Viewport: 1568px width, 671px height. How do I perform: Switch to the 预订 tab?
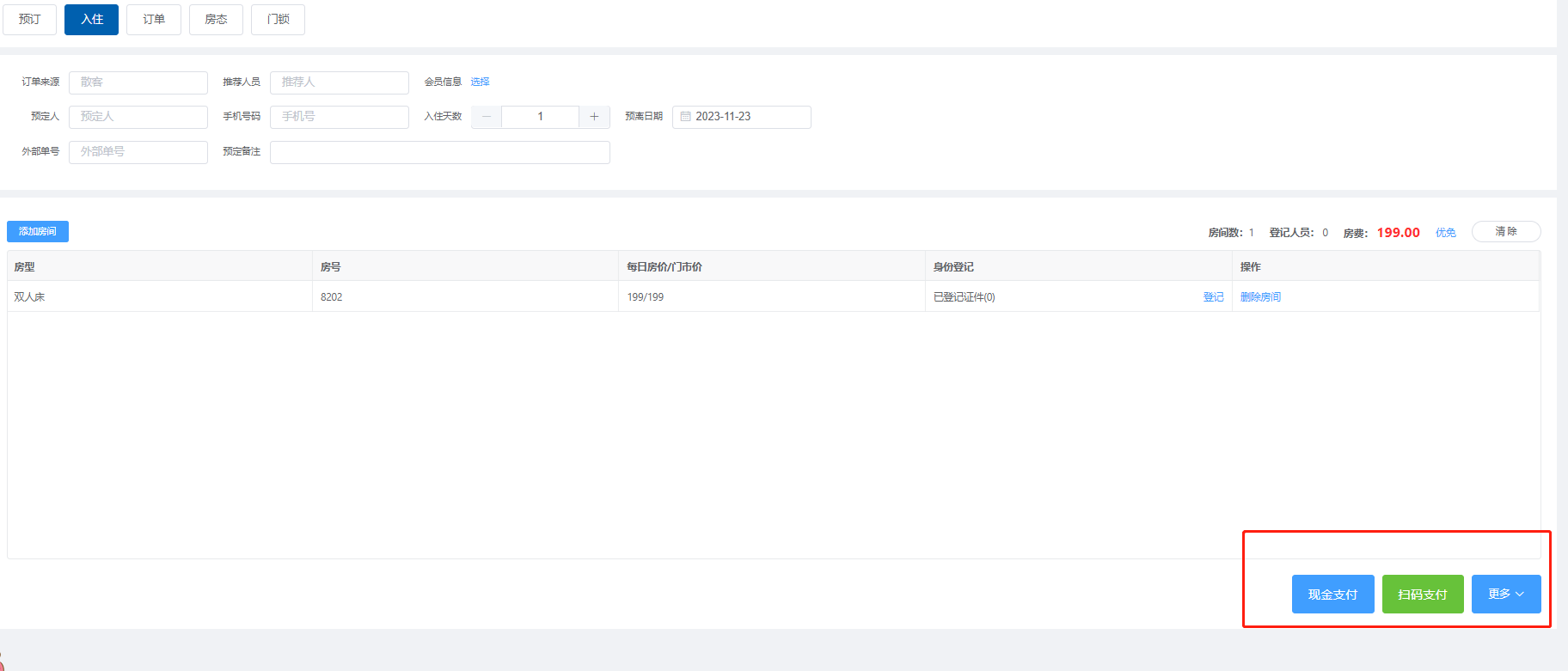(29, 19)
